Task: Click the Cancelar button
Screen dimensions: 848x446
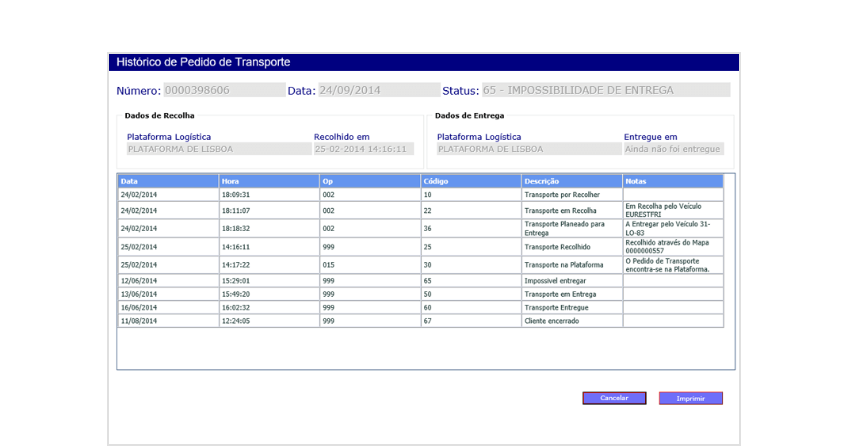Action: [614, 398]
